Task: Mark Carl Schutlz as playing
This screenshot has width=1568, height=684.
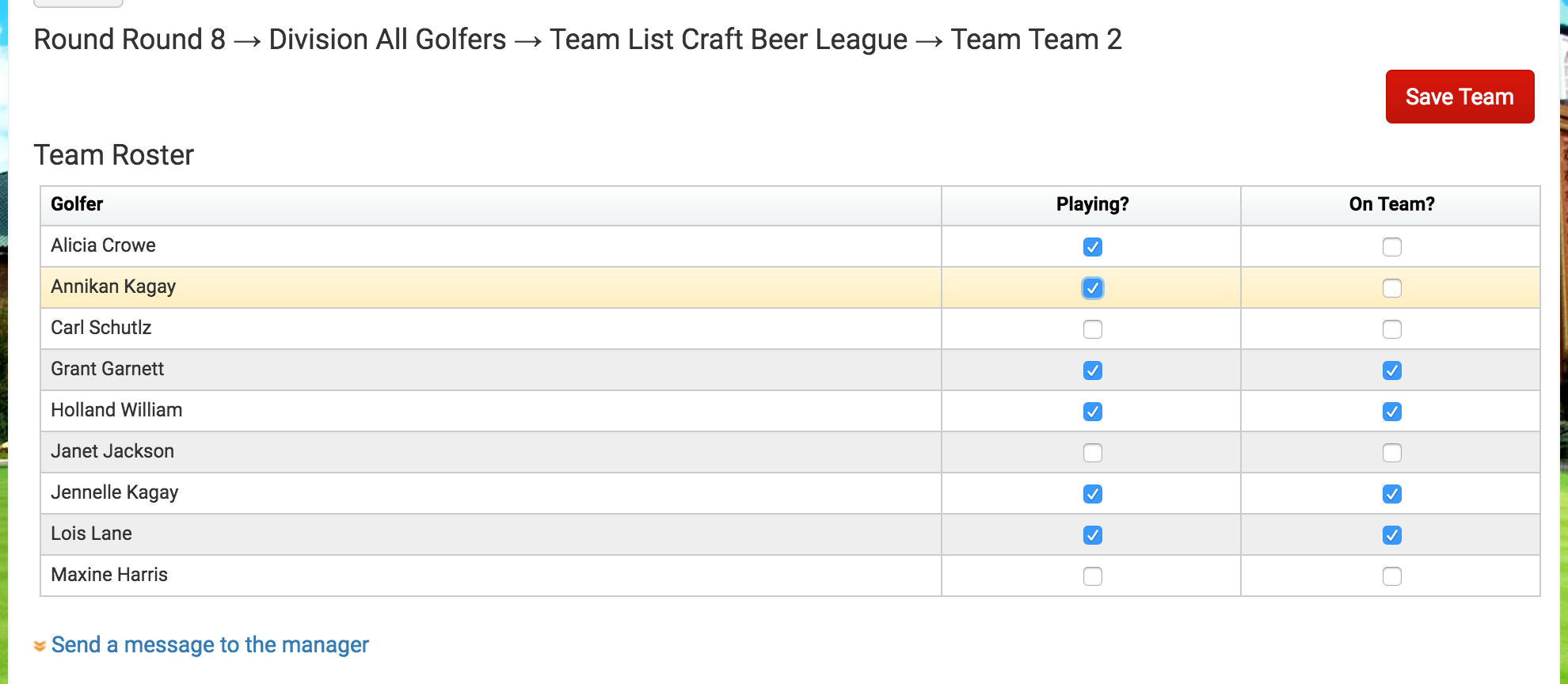Action: [x=1093, y=329]
